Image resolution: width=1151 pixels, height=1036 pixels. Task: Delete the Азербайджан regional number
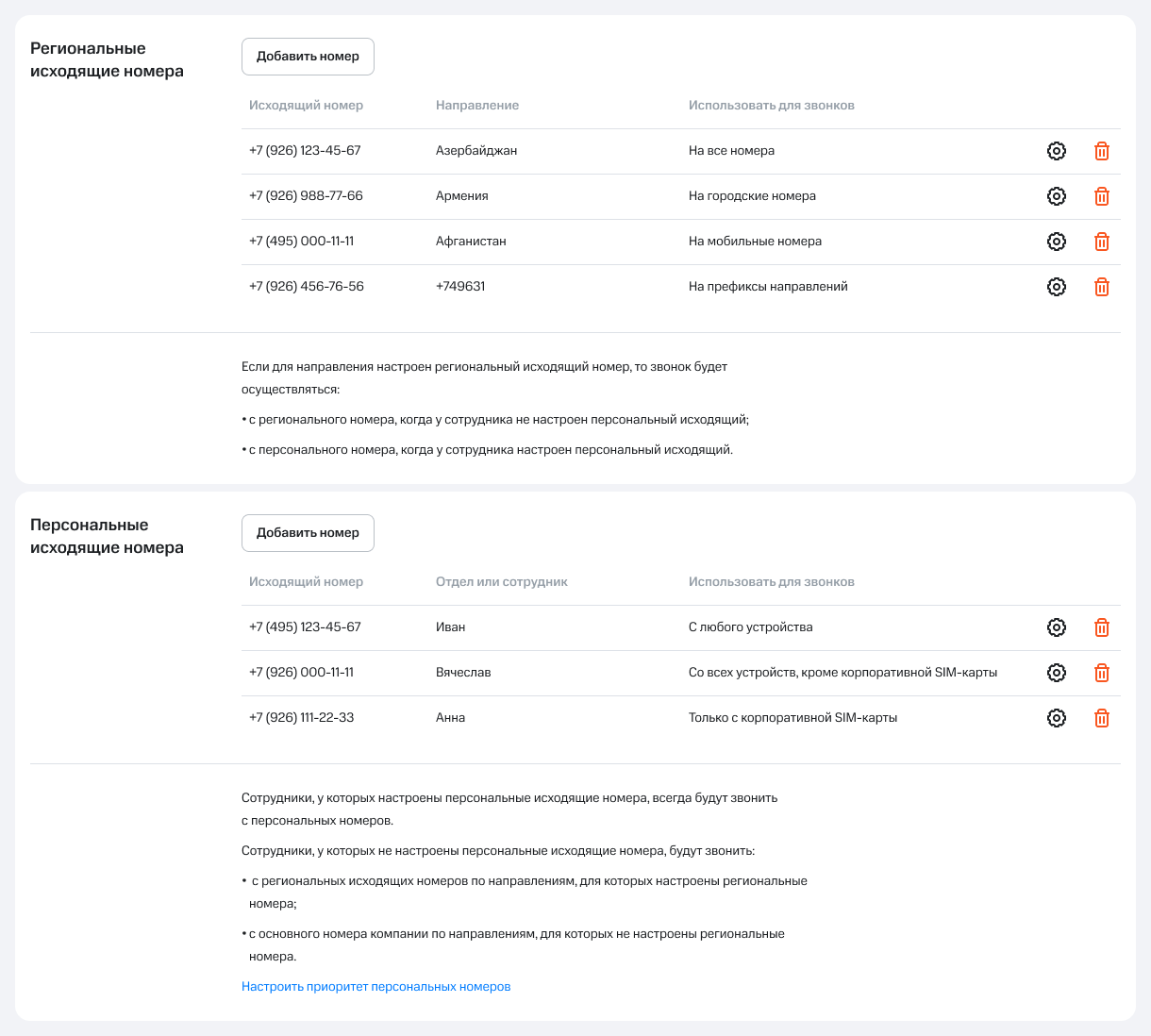tap(1101, 151)
